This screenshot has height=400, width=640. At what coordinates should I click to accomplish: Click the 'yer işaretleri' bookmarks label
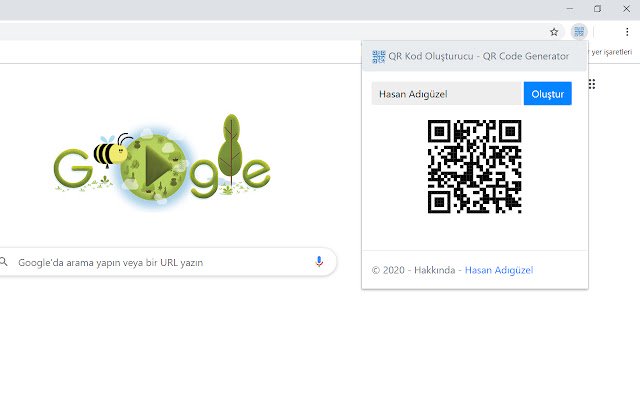611,52
